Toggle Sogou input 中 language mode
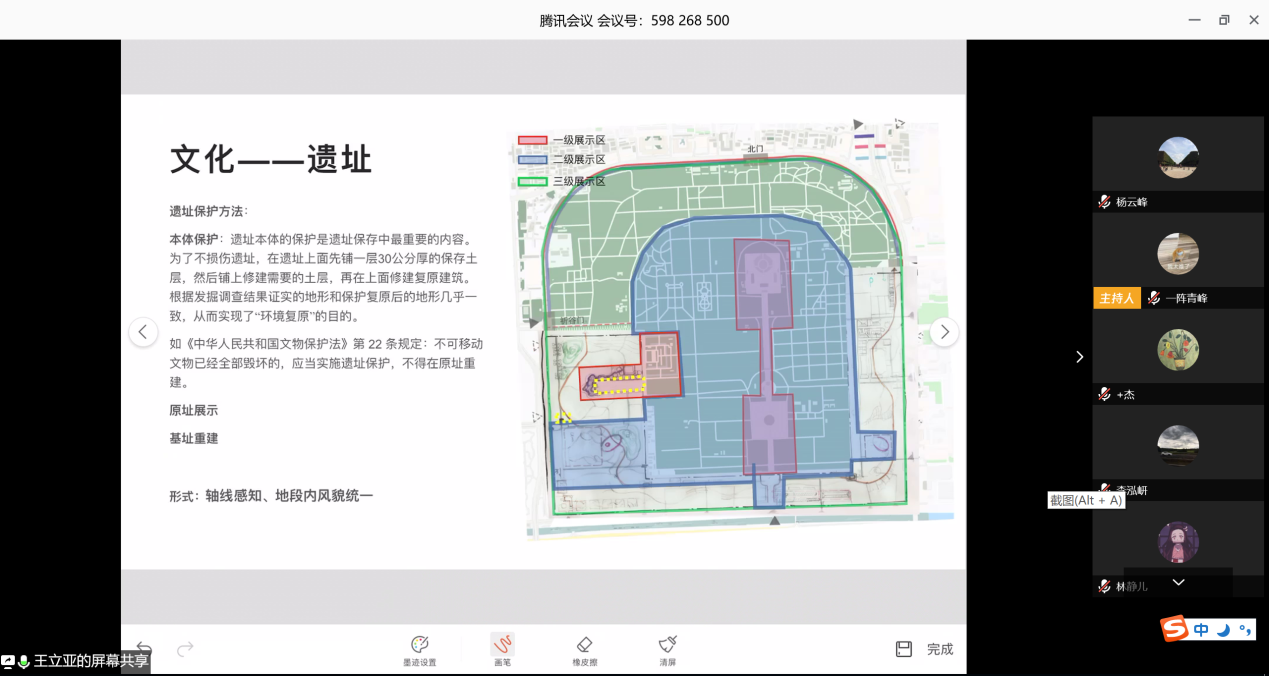 coord(1201,629)
